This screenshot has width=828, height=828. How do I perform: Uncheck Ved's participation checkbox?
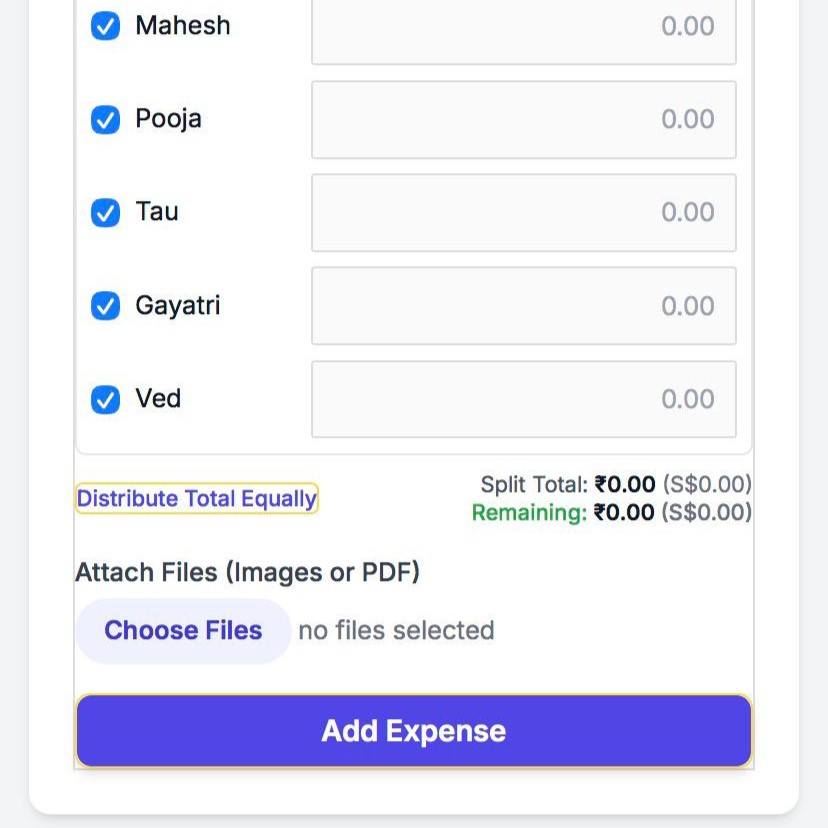(x=105, y=398)
